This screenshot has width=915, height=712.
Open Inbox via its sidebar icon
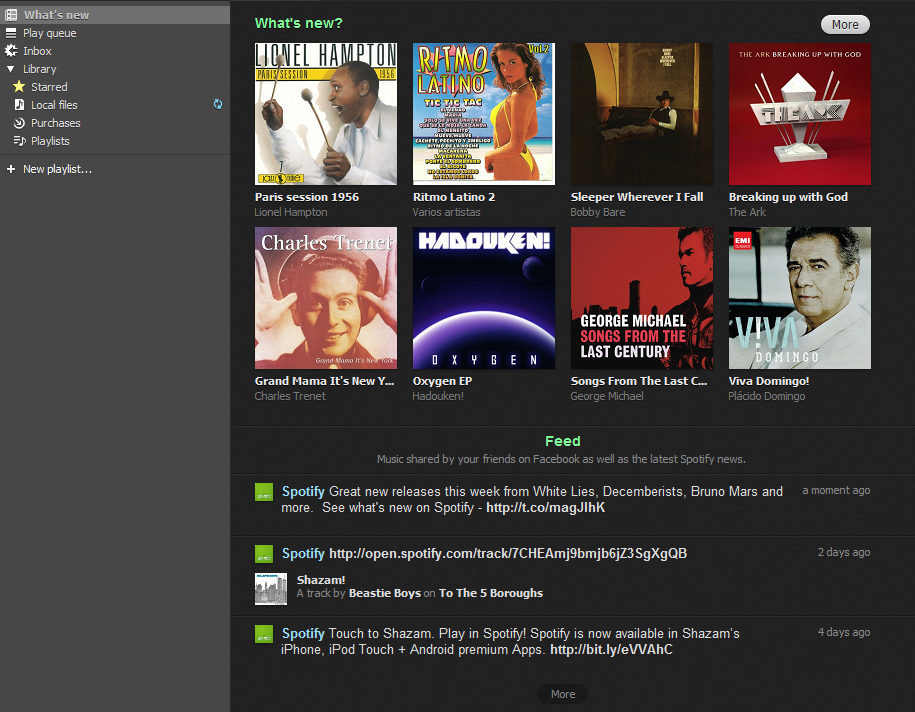click(x=11, y=51)
